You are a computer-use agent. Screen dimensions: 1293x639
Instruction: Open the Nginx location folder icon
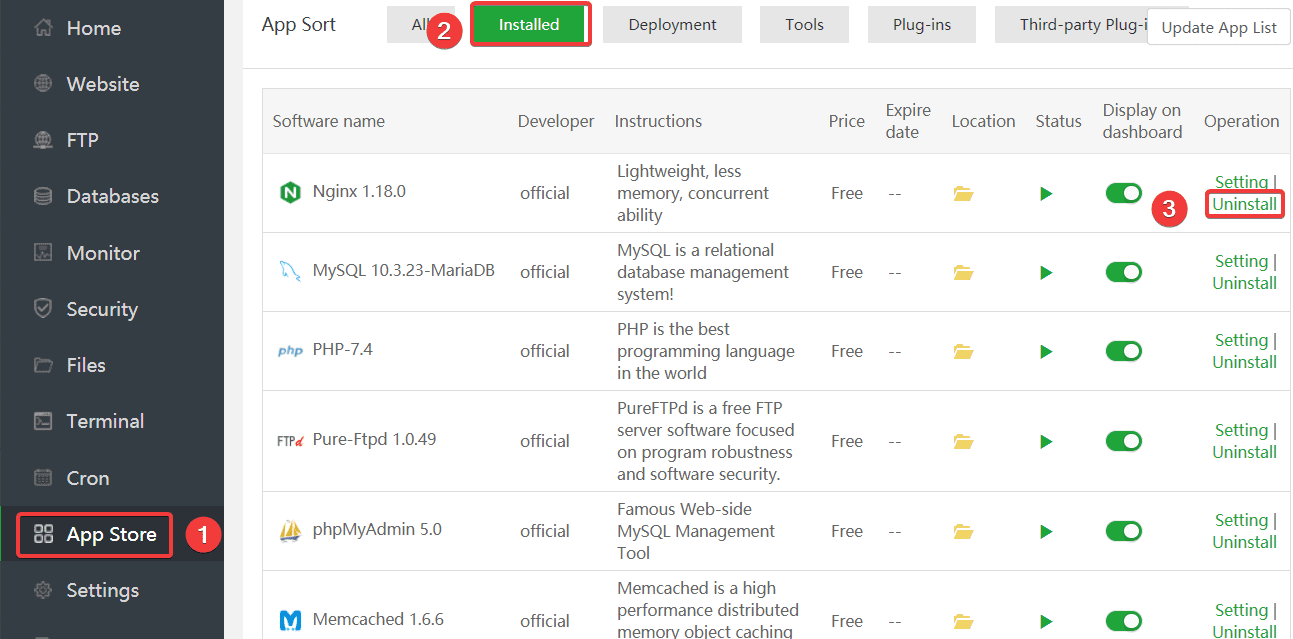[x=963, y=193]
